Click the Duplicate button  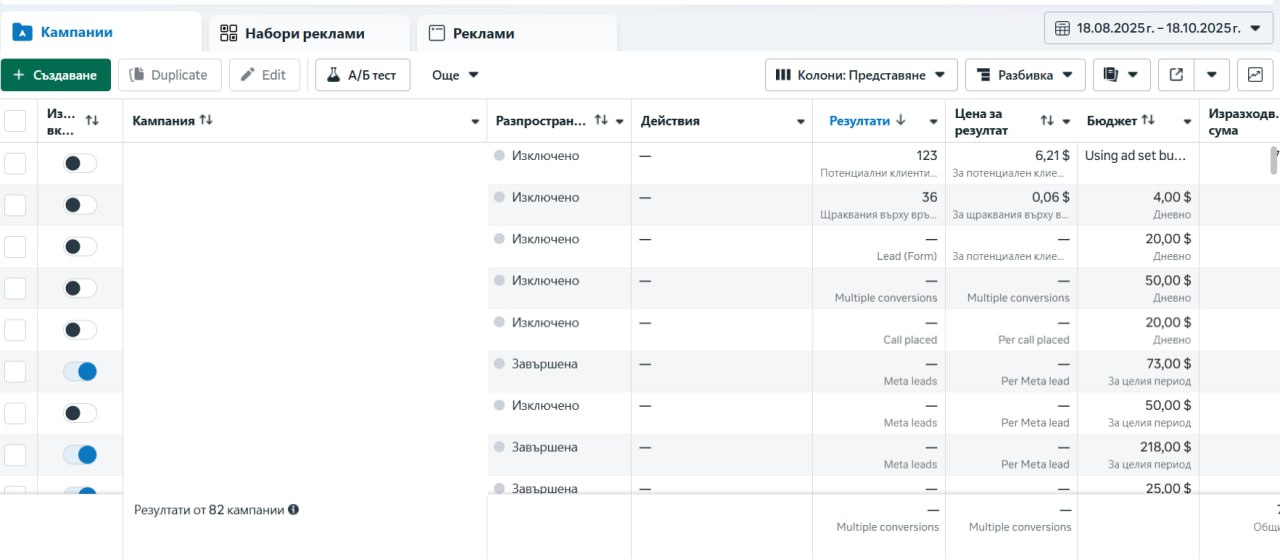click(170, 75)
